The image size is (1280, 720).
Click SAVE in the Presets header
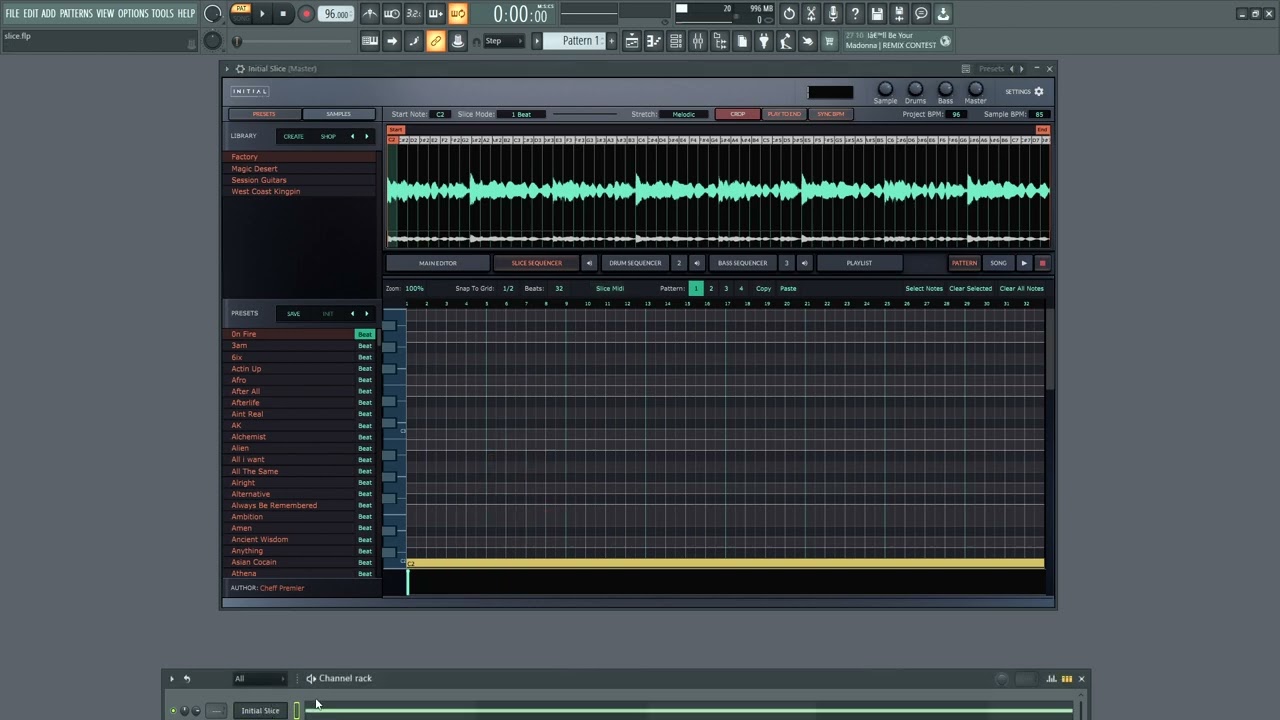293,314
